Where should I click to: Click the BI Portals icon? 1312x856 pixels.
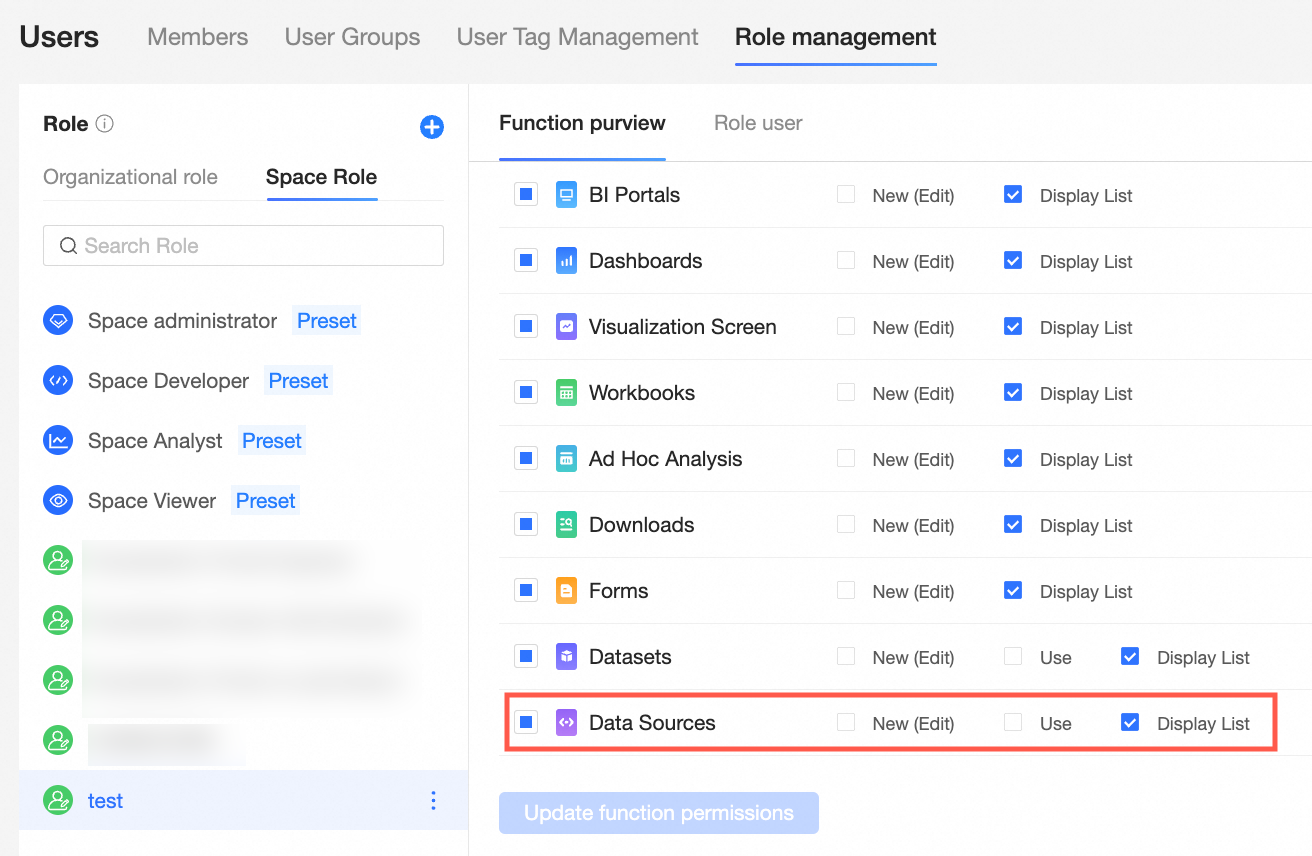coord(567,195)
